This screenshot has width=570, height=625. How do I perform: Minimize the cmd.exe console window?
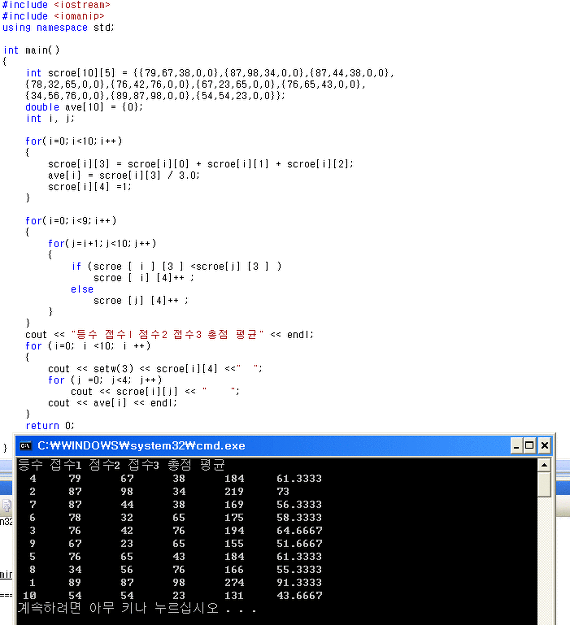(516, 446)
